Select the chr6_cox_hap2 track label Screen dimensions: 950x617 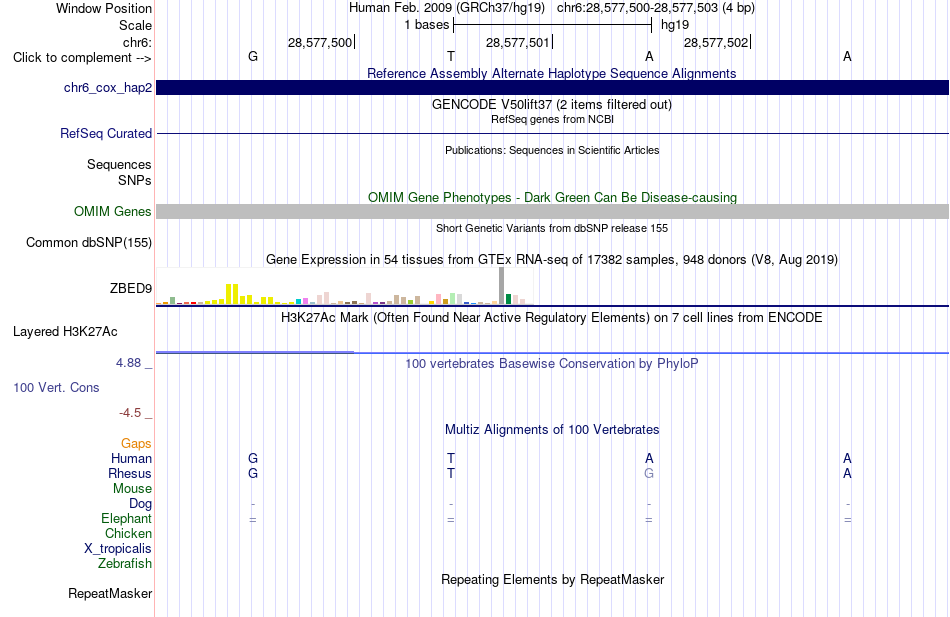coord(108,88)
